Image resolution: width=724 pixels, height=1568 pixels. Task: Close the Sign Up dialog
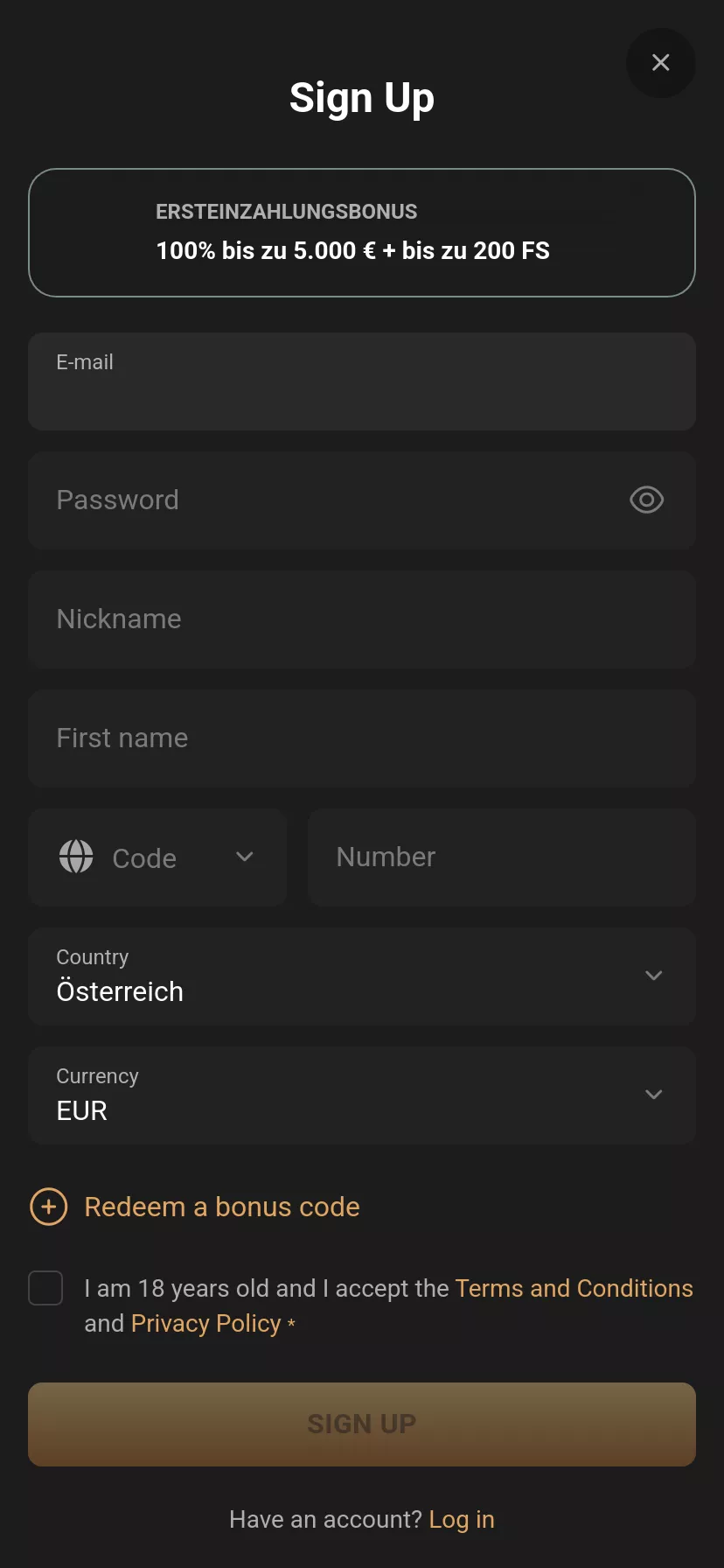point(661,63)
